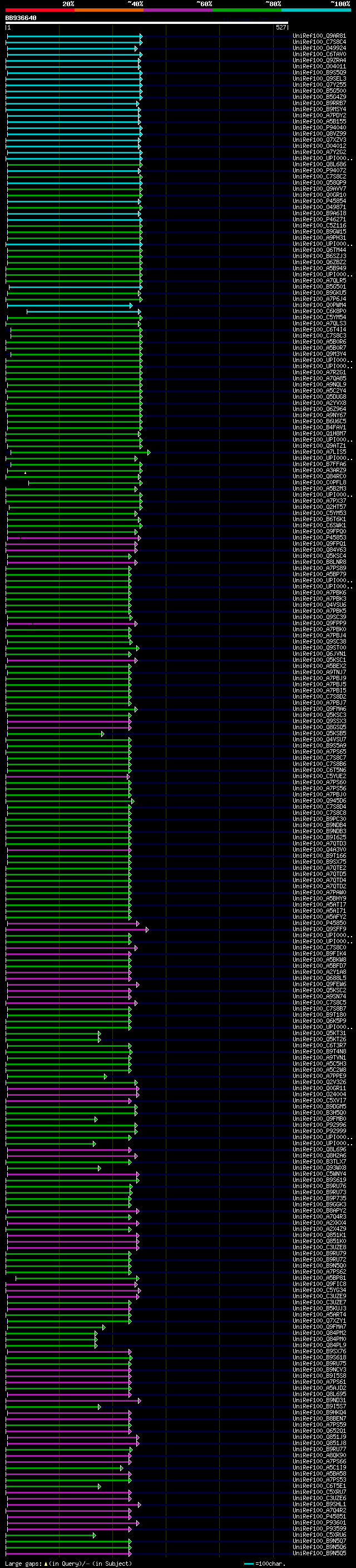Image resolution: width=356 pixels, height=1568 pixels.
Task: Click the cyan ~100% identity legend segment
Action: (x=316, y=10)
